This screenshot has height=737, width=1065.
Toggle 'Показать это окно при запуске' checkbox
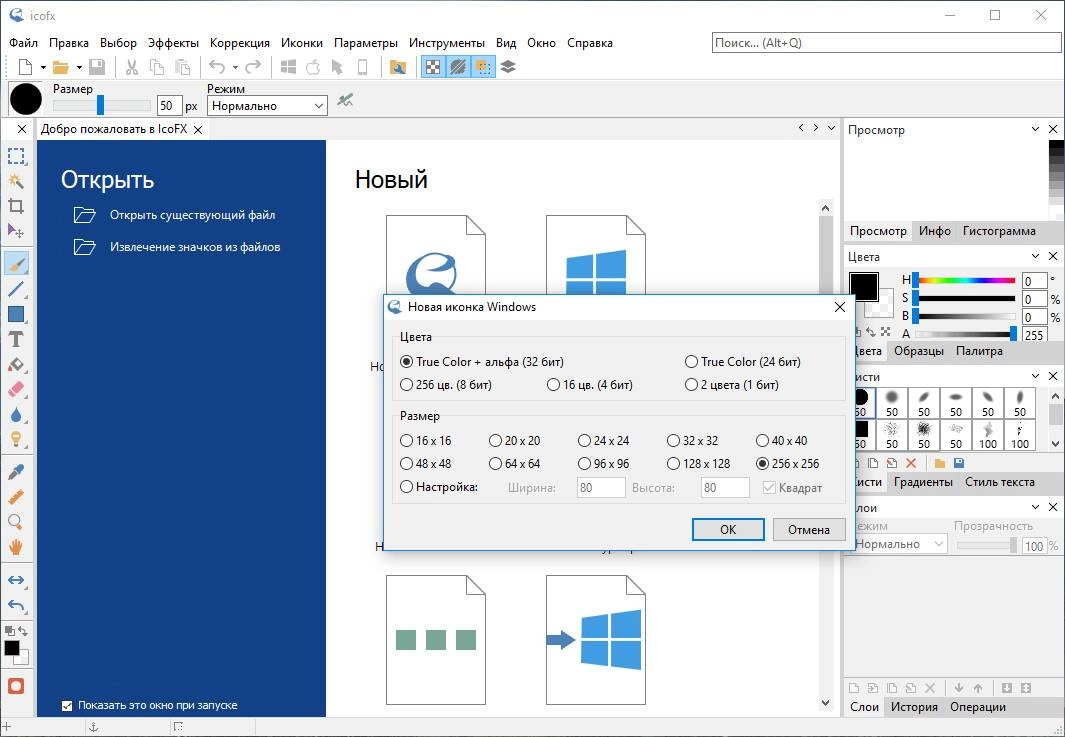click(67, 706)
